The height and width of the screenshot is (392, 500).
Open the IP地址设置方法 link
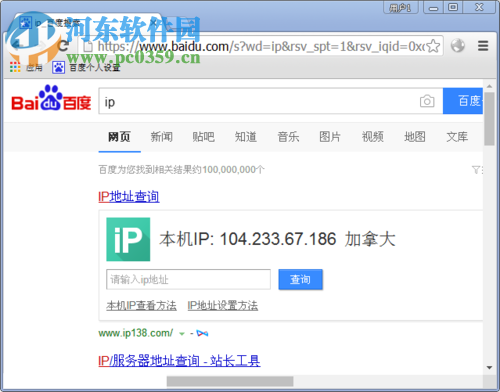tap(223, 305)
